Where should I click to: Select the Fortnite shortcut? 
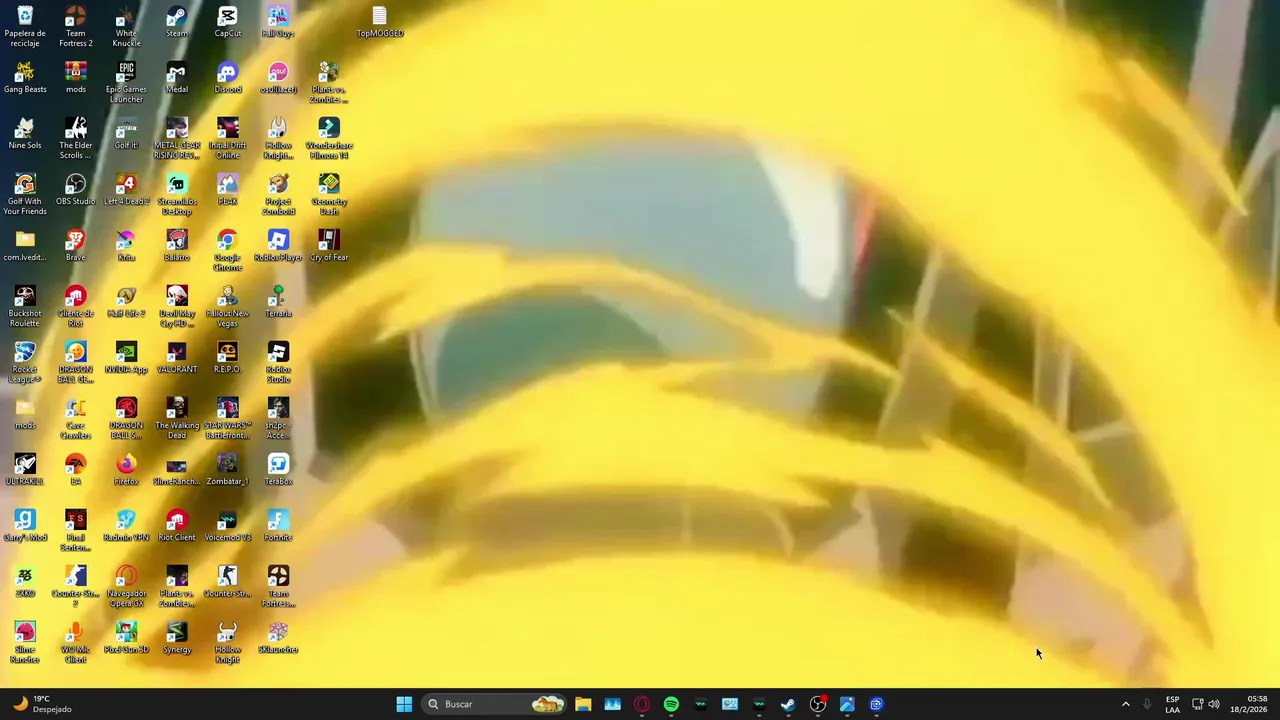pos(278,526)
